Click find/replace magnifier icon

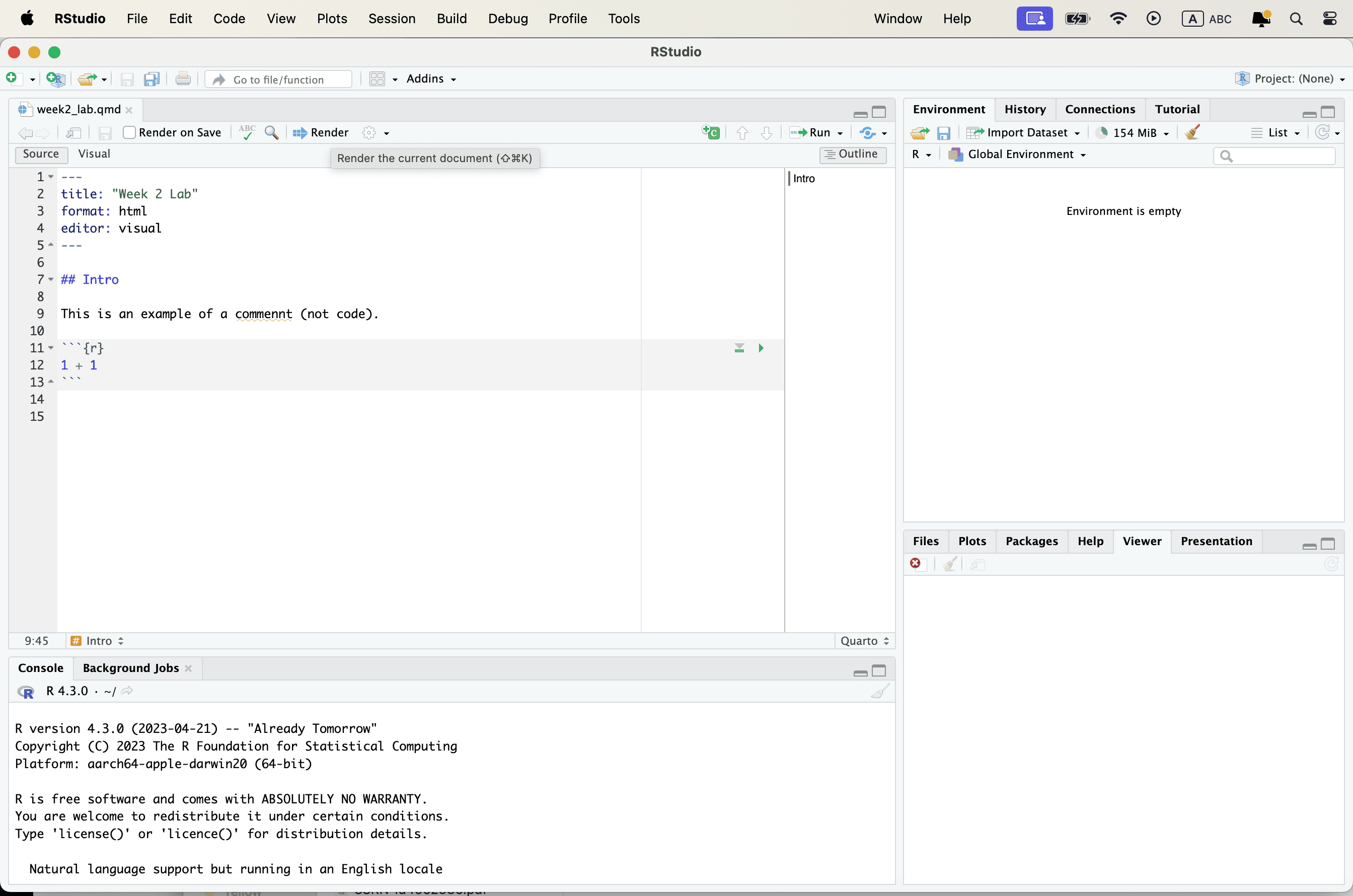(x=272, y=132)
